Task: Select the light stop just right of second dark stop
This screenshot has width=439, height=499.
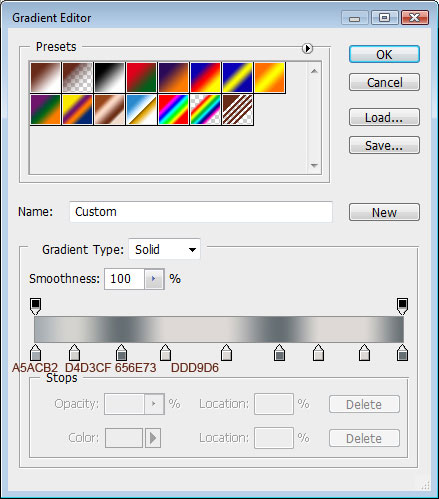Action: [x=318, y=353]
